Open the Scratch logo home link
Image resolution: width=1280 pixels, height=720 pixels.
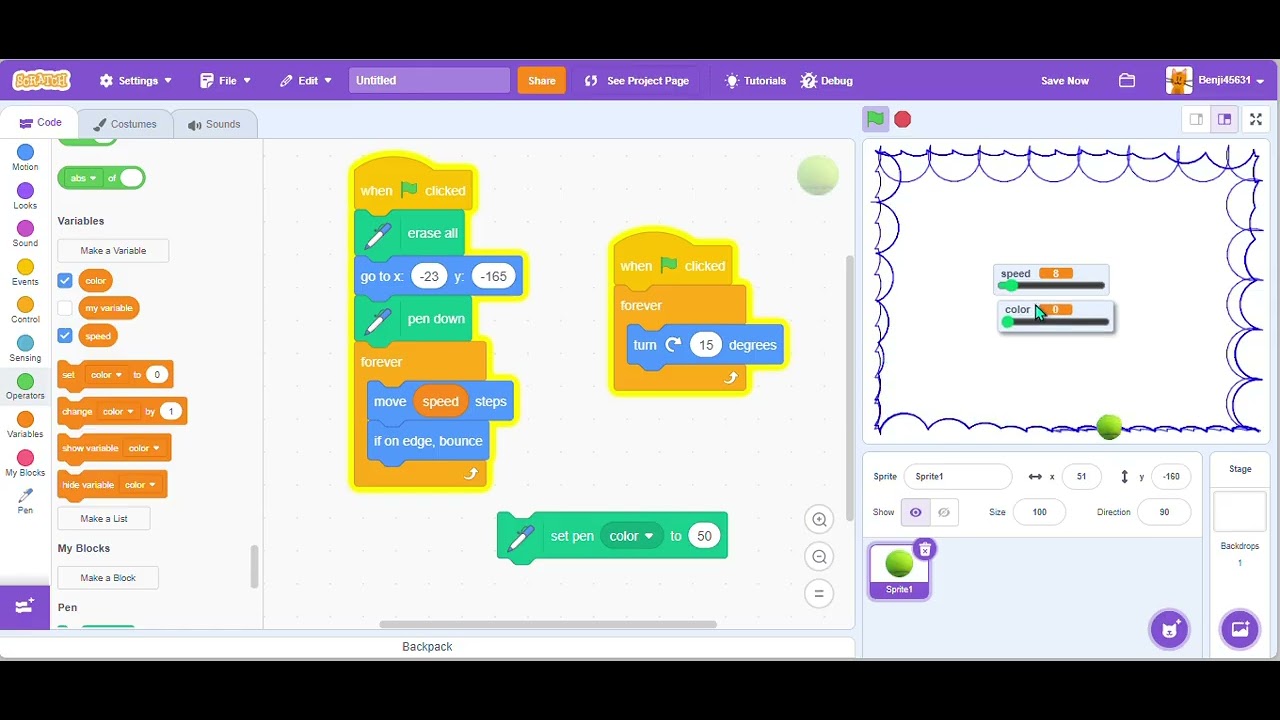[x=41, y=80]
